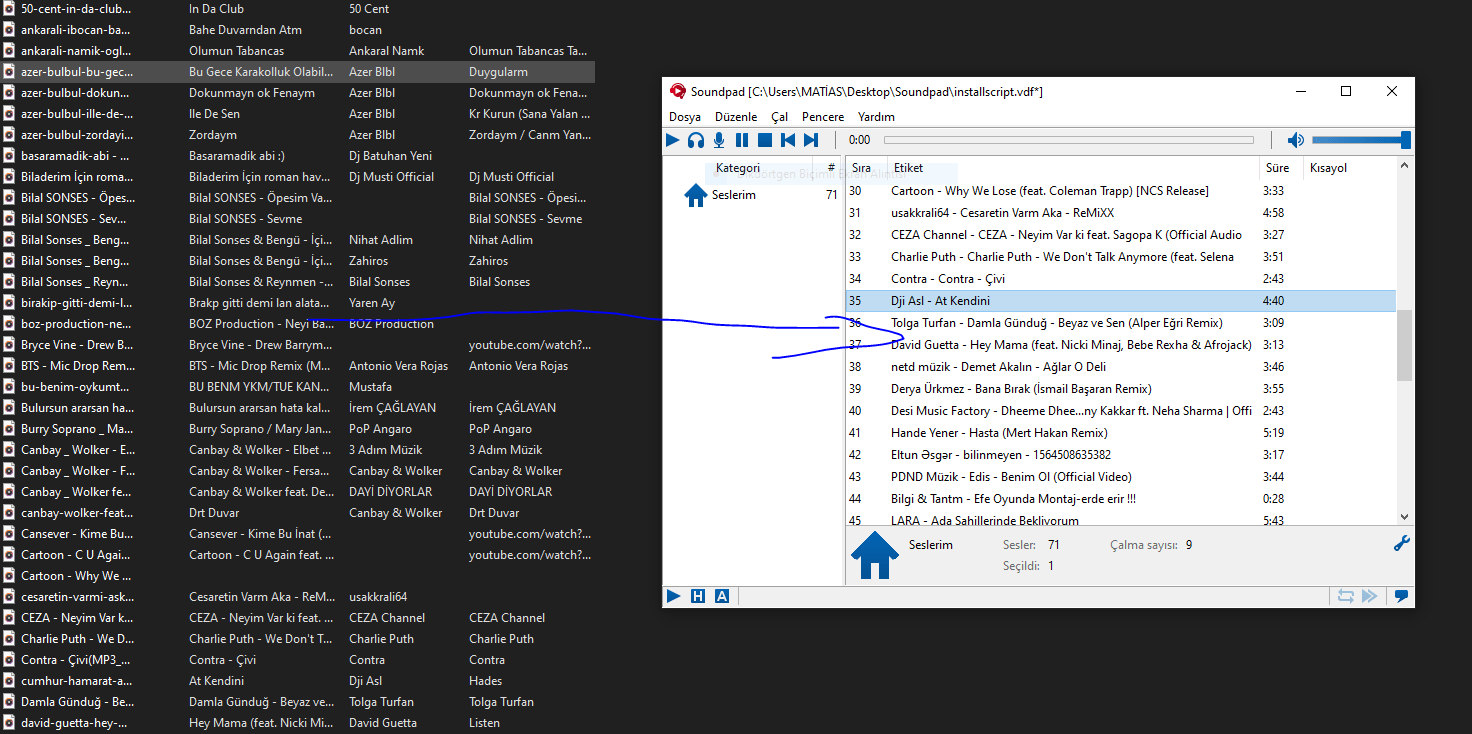Mute sound with the speaker icon
The height and width of the screenshot is (734, 1472).
pyautogui.click(x=1296, y=141)
